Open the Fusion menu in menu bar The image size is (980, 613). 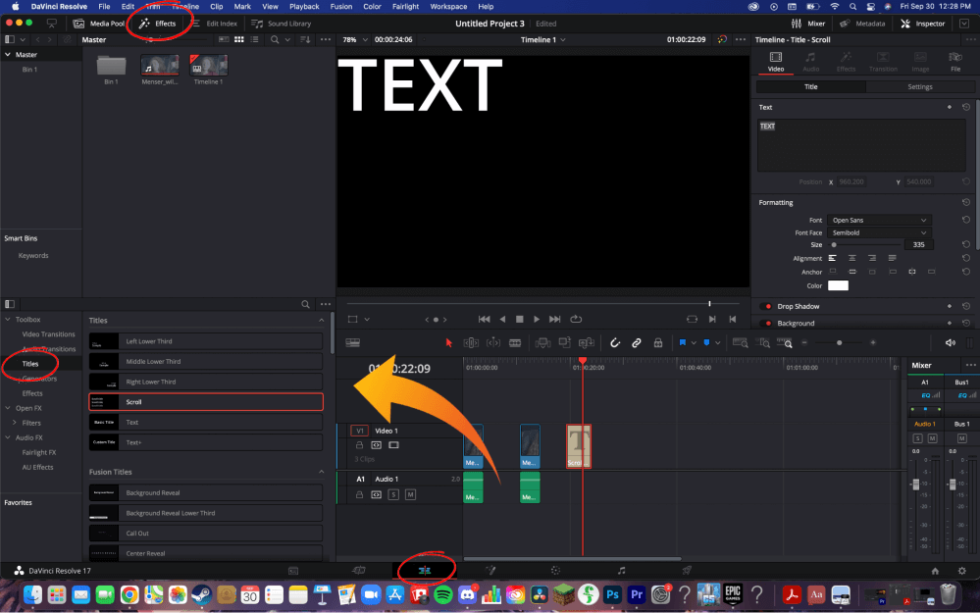point(341,6)
